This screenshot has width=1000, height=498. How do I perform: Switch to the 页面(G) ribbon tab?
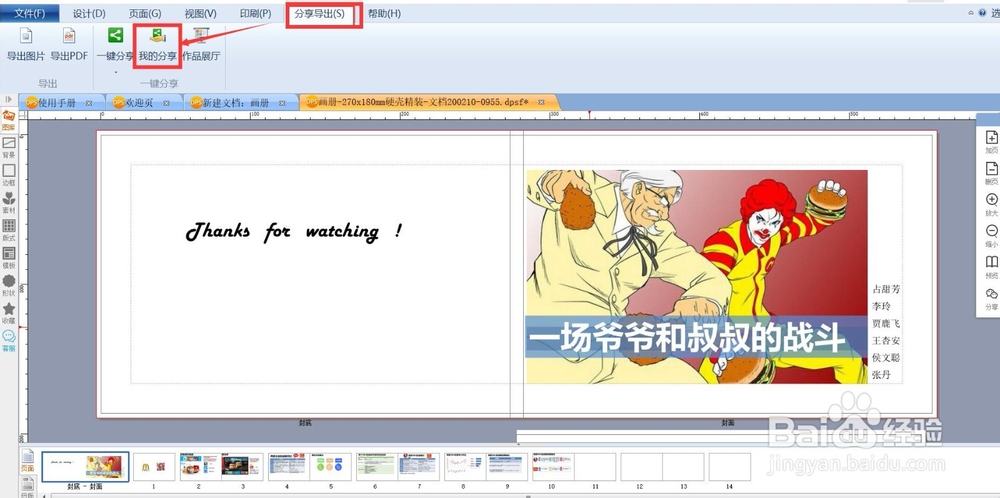[145, 13]
